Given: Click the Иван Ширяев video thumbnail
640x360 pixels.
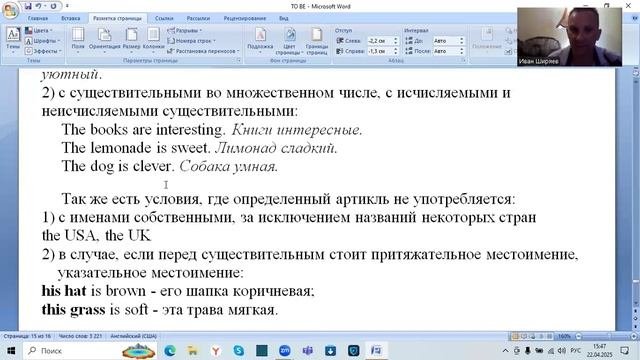Looking at the screenshot, I should point(569,37).
